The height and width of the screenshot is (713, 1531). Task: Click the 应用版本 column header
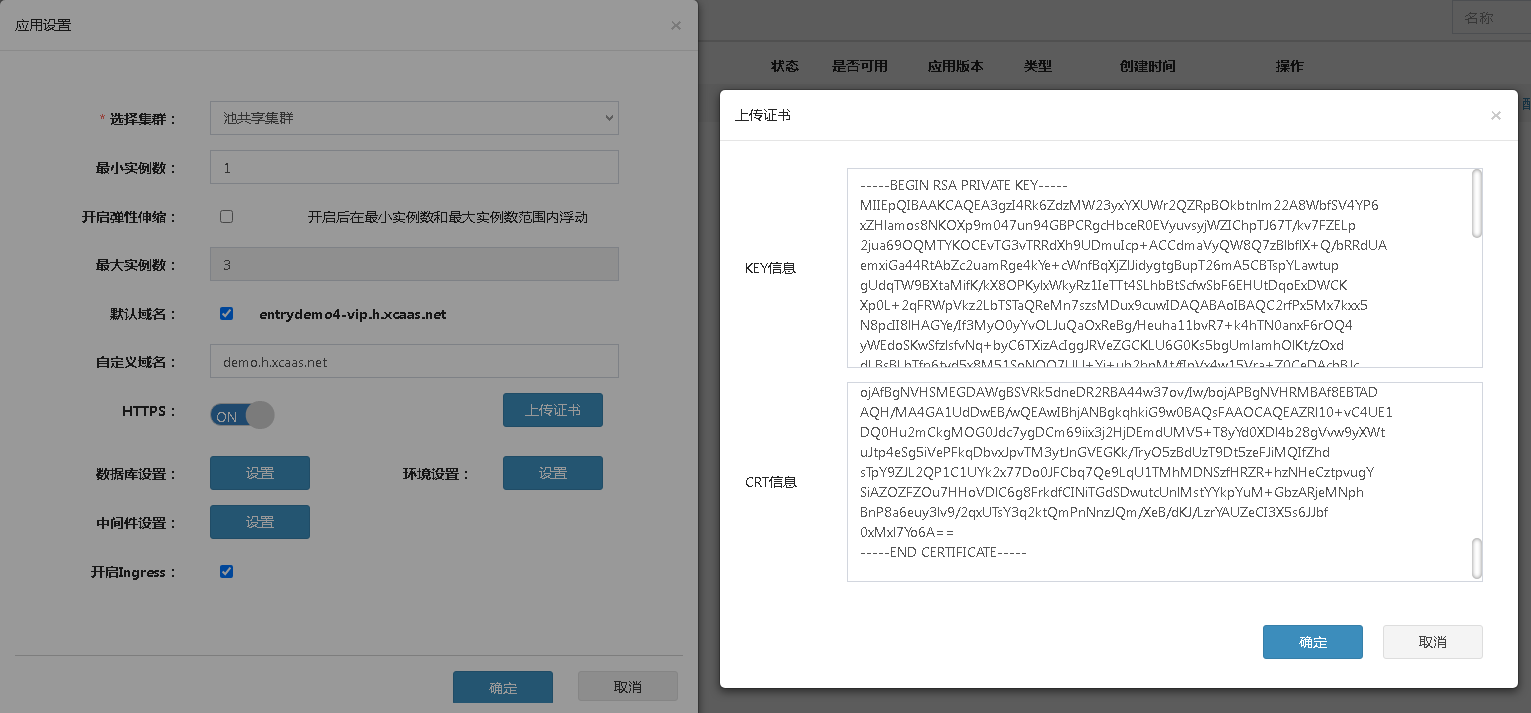[956, 66]
